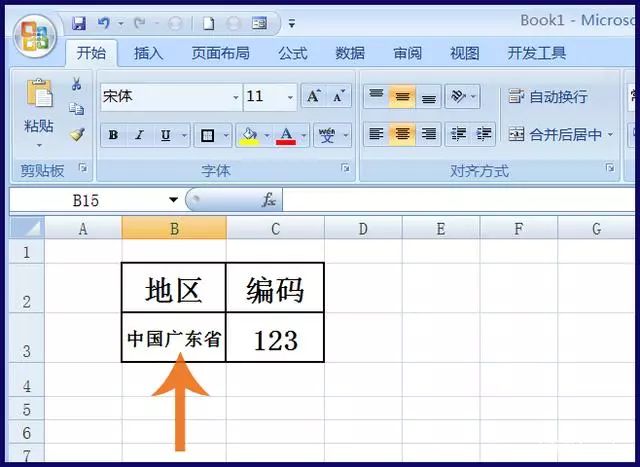Open fill color palette dropdown

point(267,136)
